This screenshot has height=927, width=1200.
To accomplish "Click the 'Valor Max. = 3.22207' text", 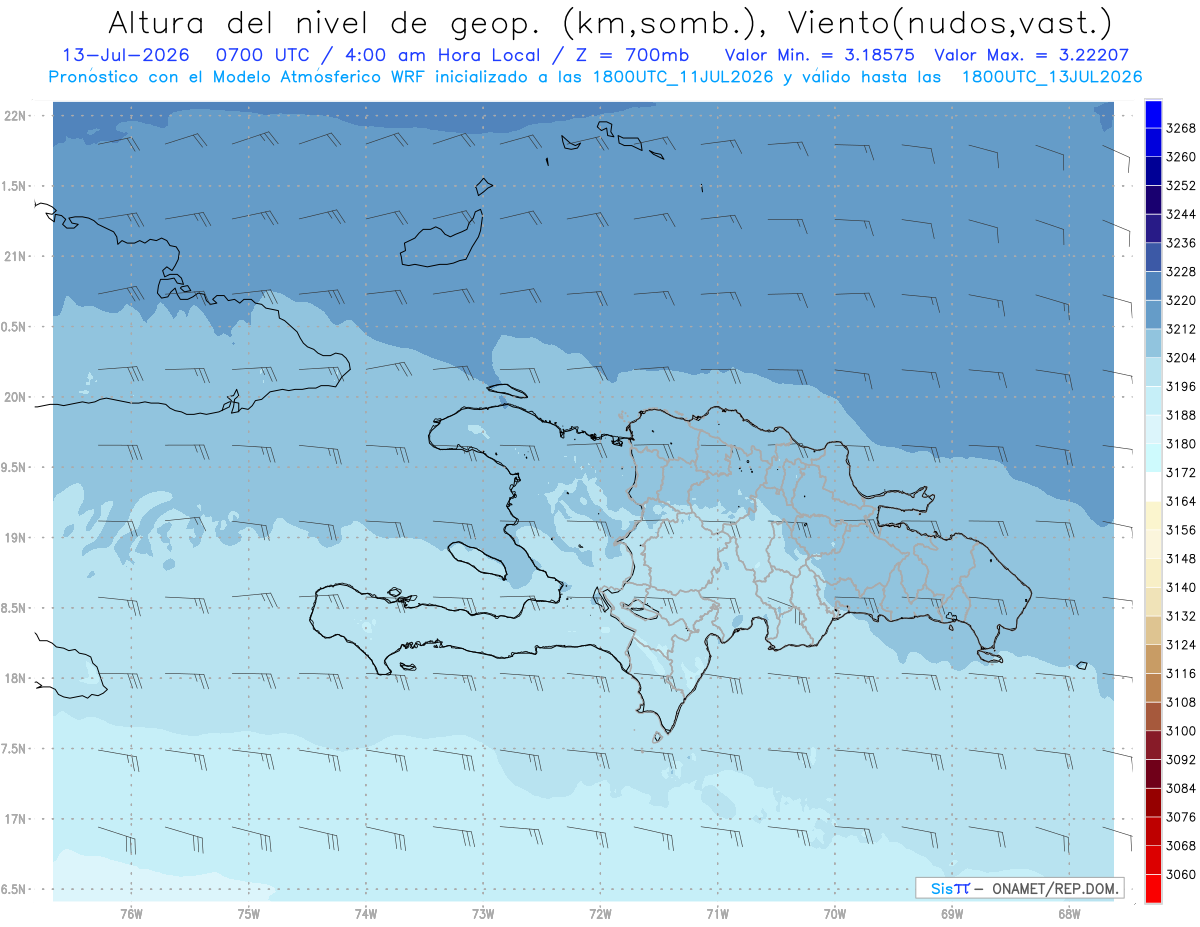I will click(1032, 55).
